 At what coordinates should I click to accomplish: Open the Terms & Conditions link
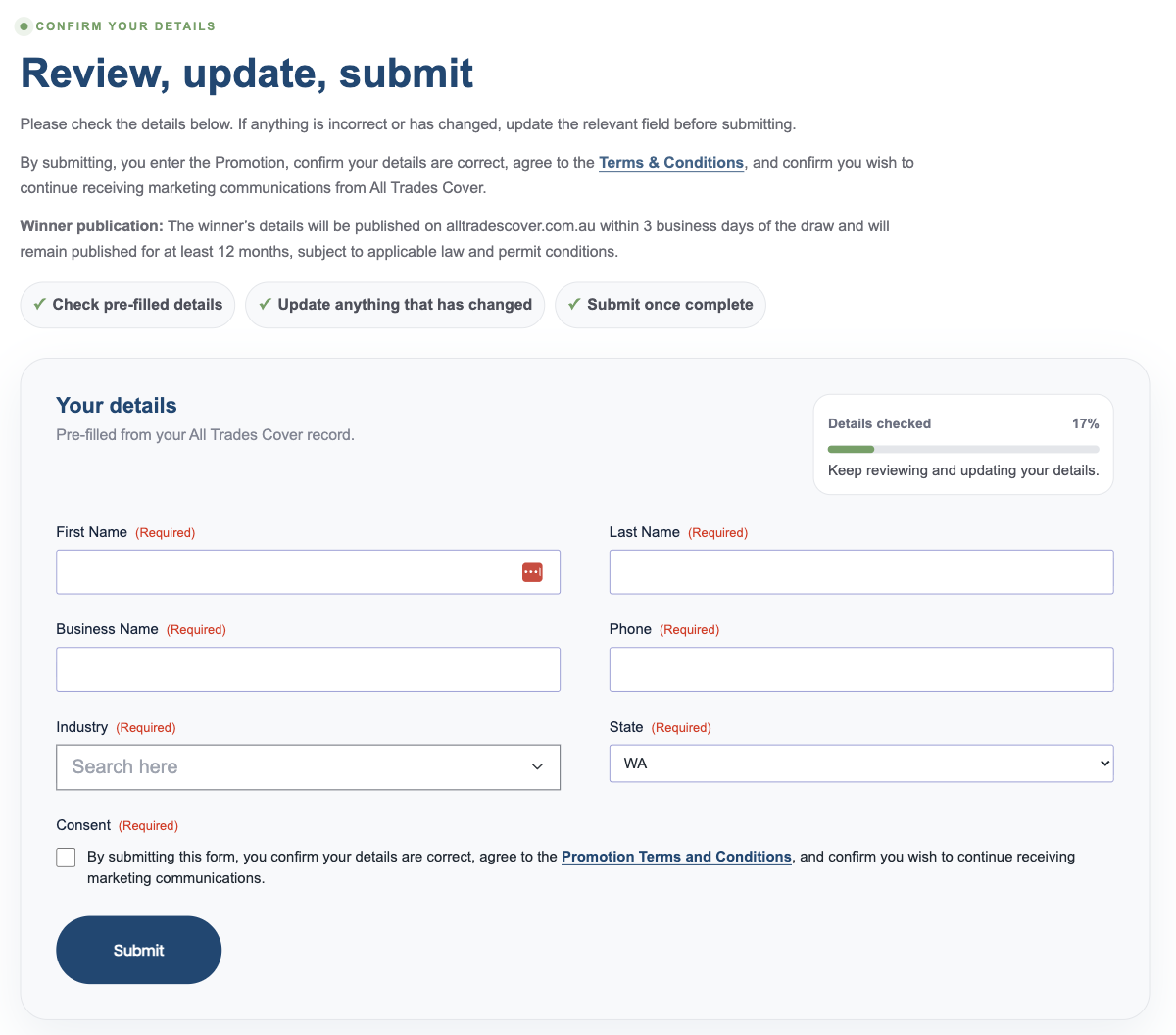click(671, 163)
